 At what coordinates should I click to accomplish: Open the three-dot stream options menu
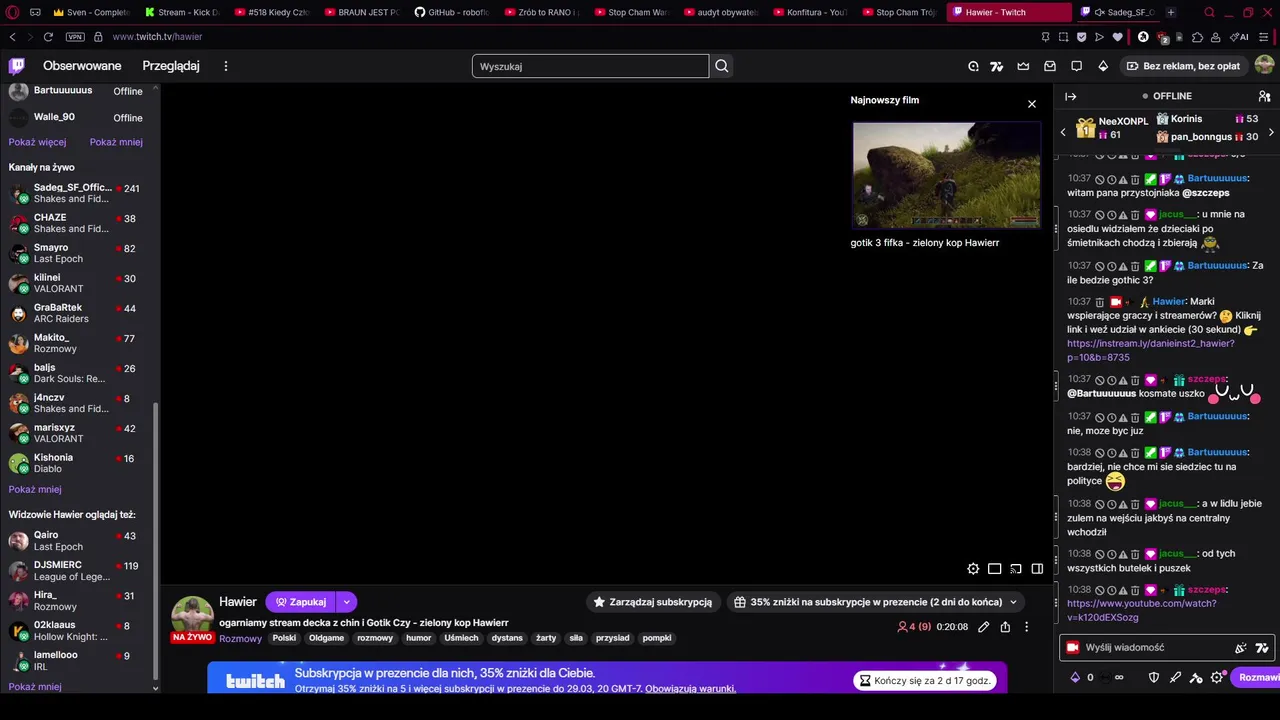pos(1026,627)
